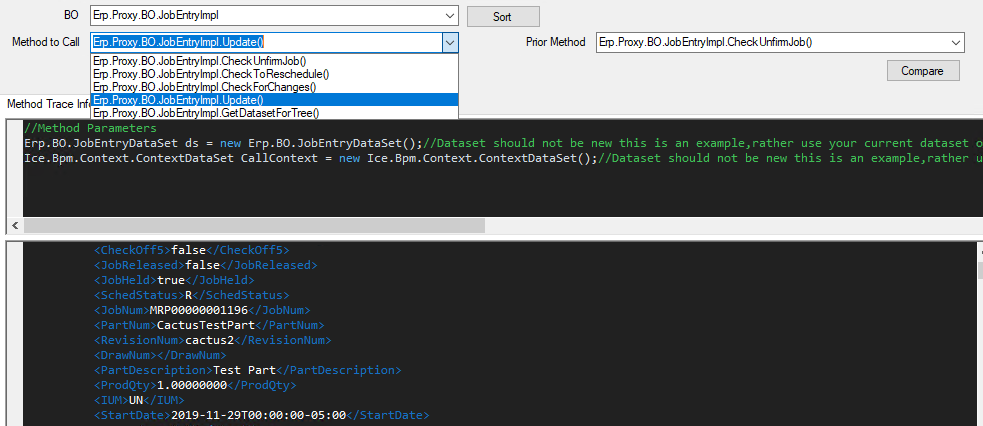Viewport: 983px width, 426px height.
Task: Select CheckUnfirmJob() in the dropdown list
Action: tap(275, 61)
